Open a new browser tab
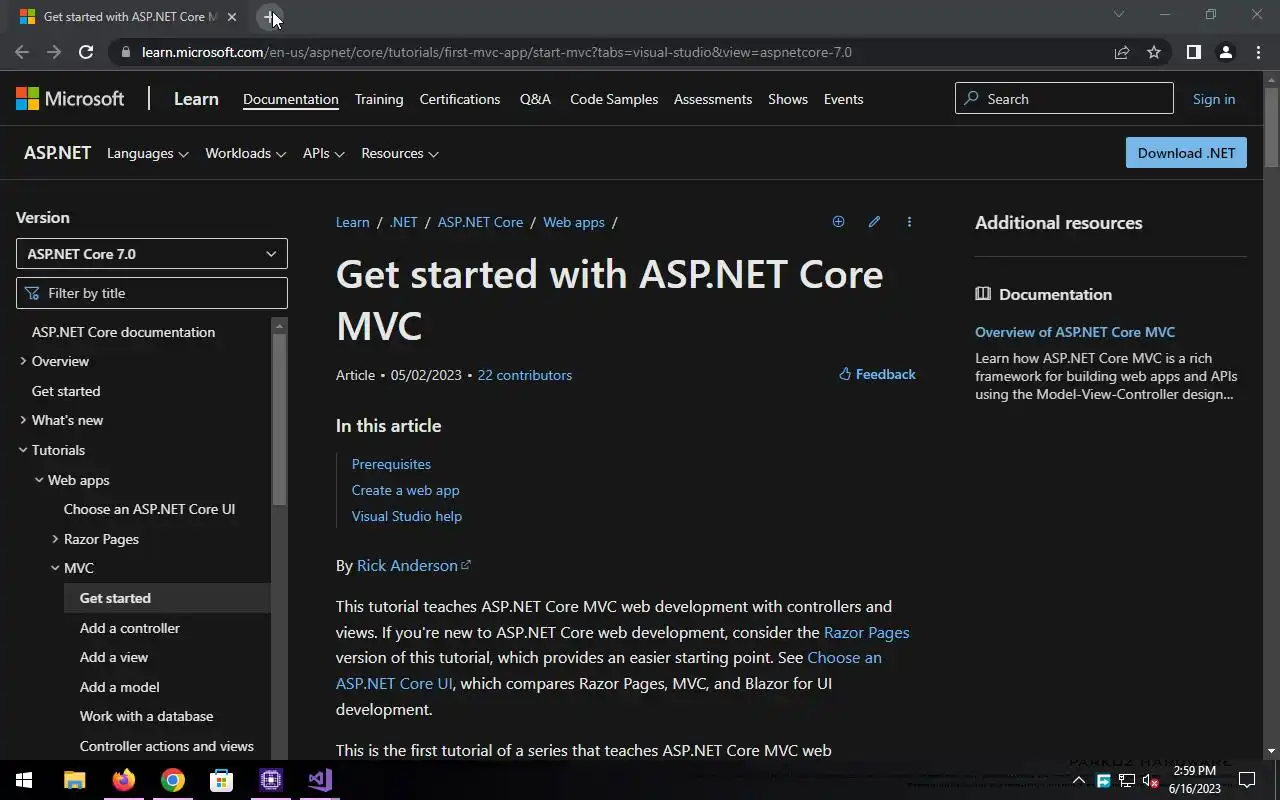This screenshot has height=800, width=1280. (270, 17)
